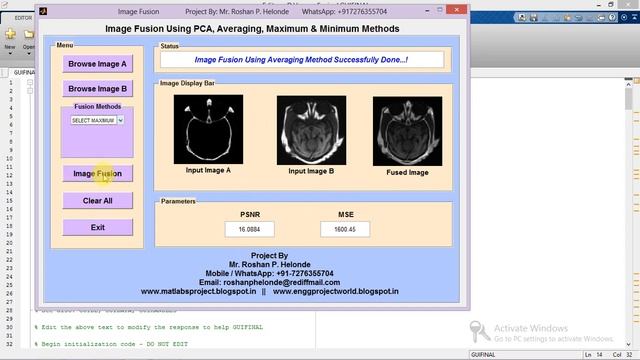Screen dimensions: 640x360
Task: Minimize the Image Fusion figure window
Action: coord(427,11)
